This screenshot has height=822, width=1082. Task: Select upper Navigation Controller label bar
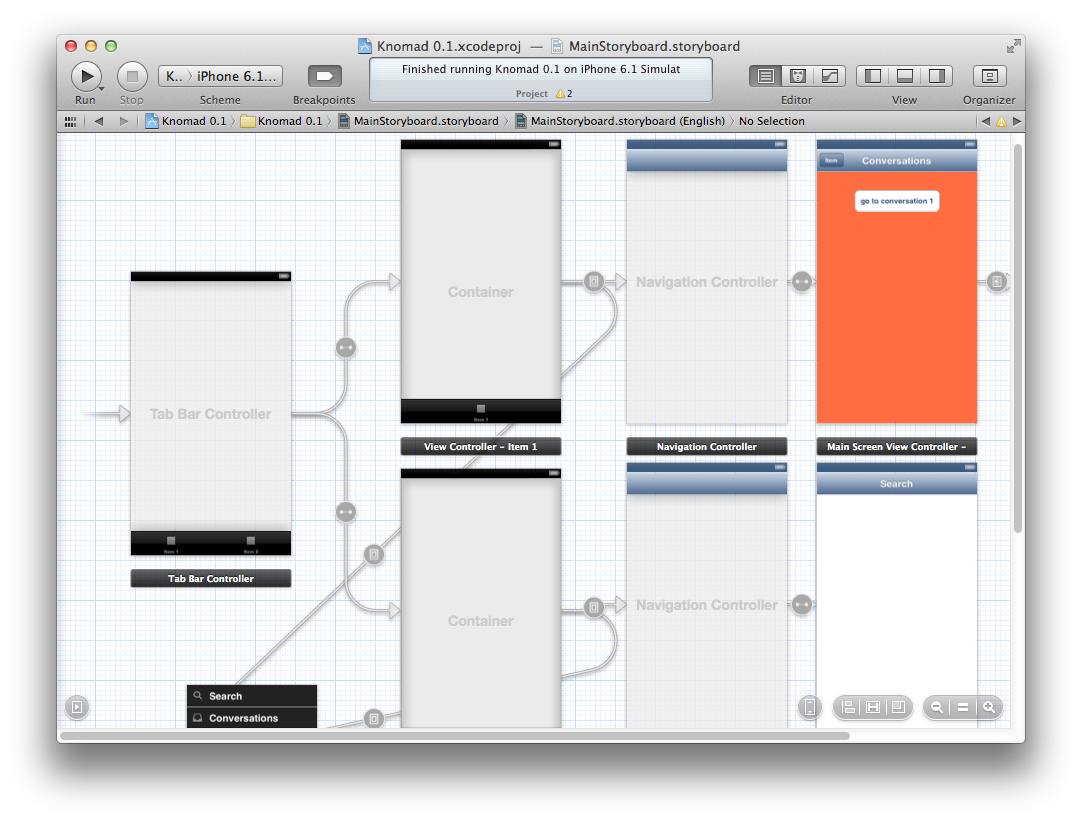point(707,447)
